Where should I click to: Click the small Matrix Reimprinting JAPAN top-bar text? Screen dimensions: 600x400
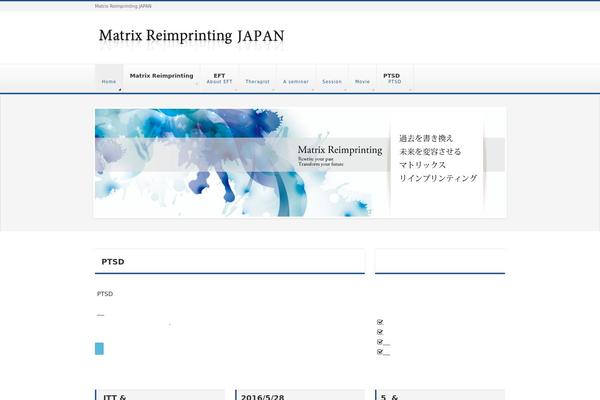[123, 6]
